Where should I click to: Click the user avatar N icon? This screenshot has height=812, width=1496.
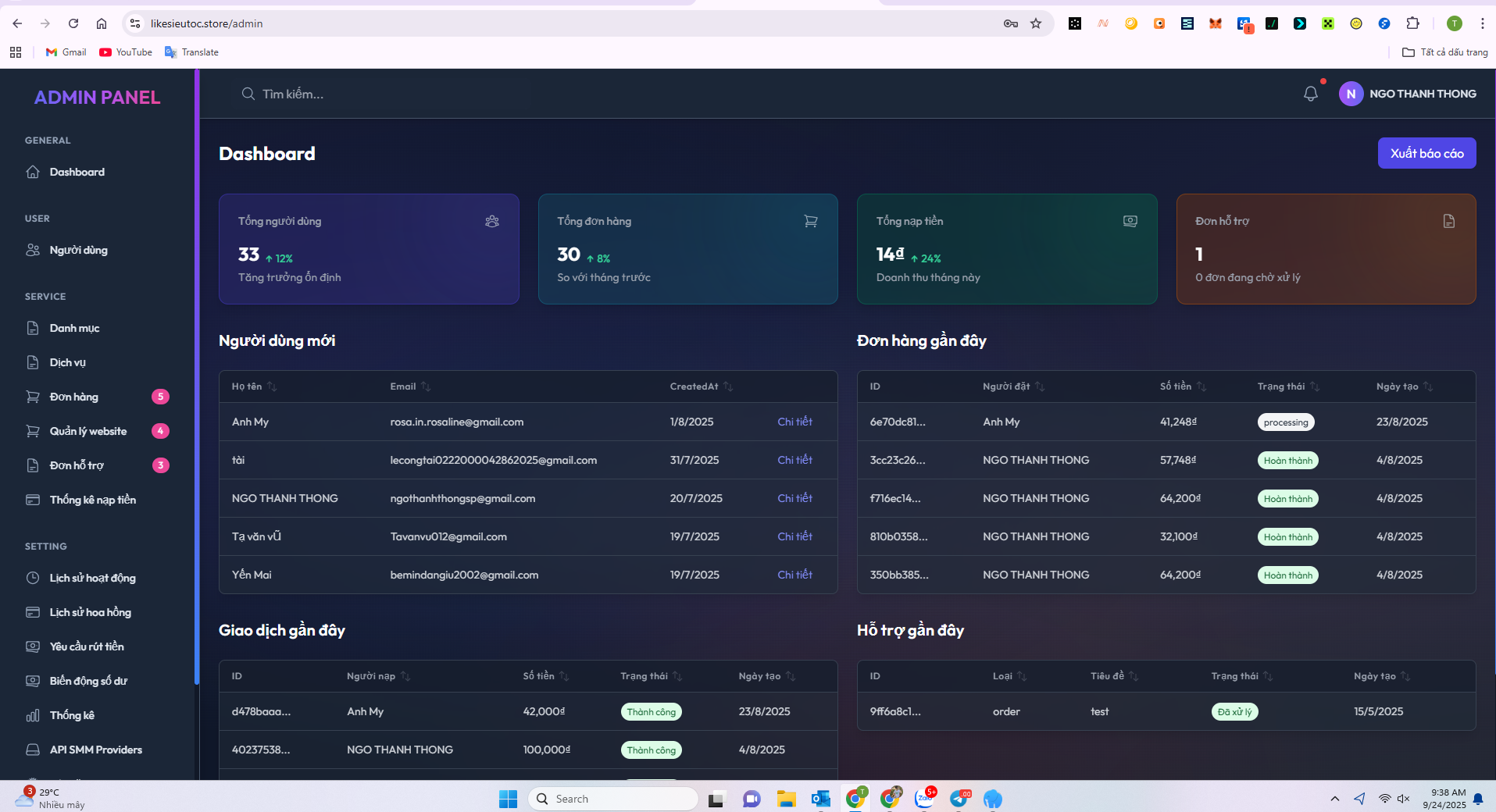point(1351,94)
